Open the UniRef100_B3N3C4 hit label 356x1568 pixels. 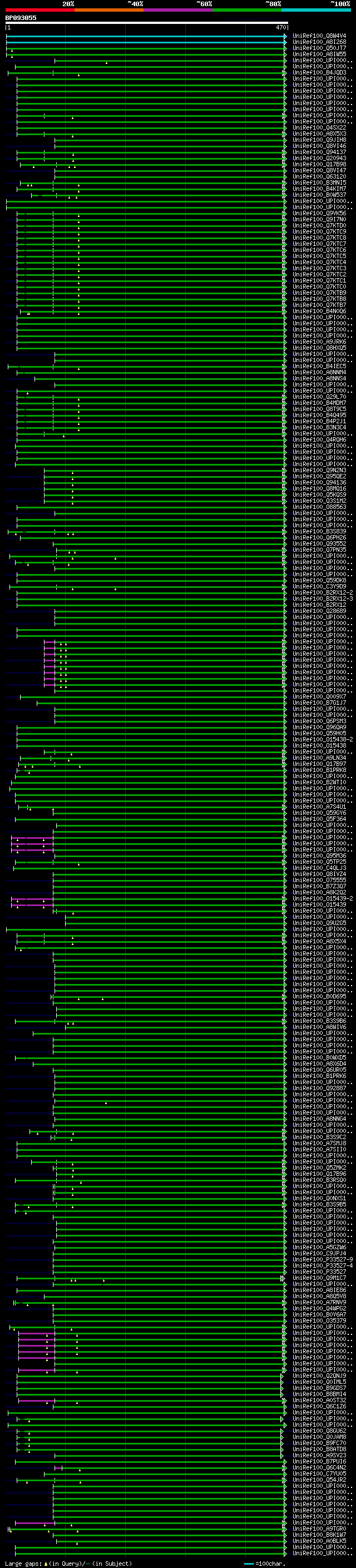tap(319, 427)
